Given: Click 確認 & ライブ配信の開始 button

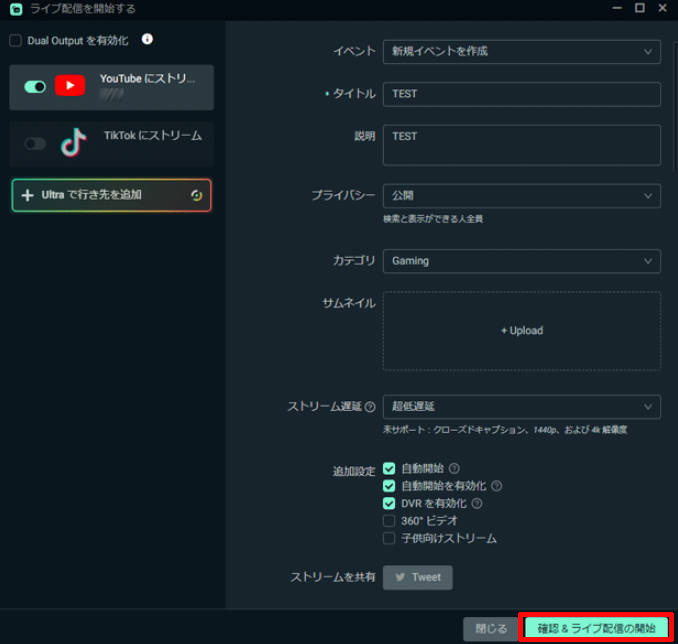Looking at the screenshot, I should tap(596, 628).
